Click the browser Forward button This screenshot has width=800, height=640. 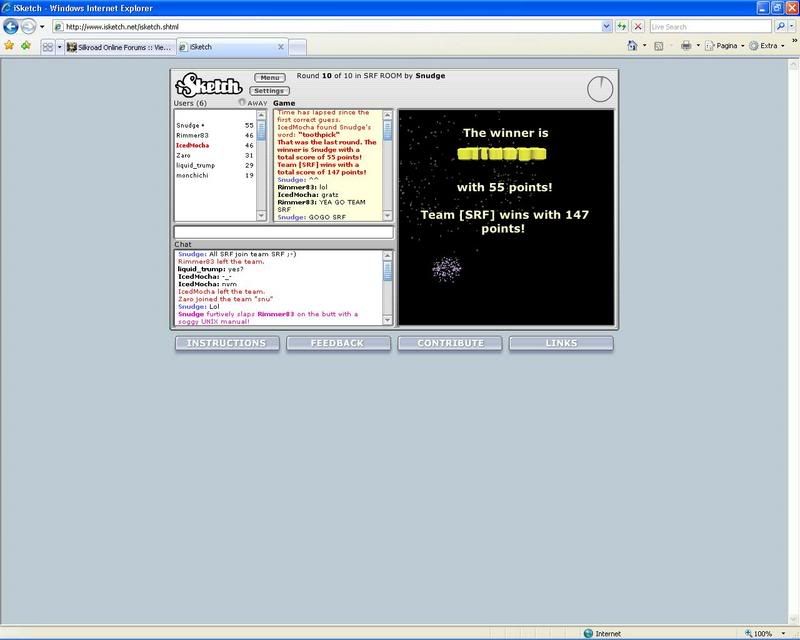point(29,26)
